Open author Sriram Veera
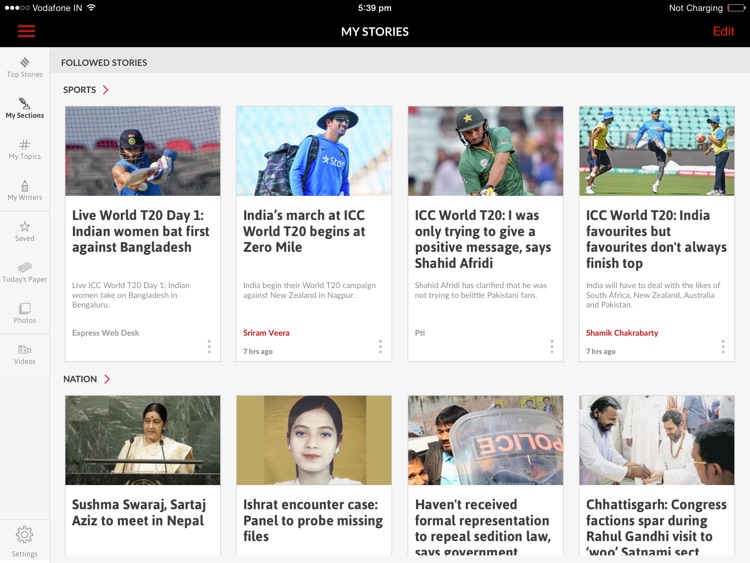This screenshot has height=563, width=750. coord(266,333)
